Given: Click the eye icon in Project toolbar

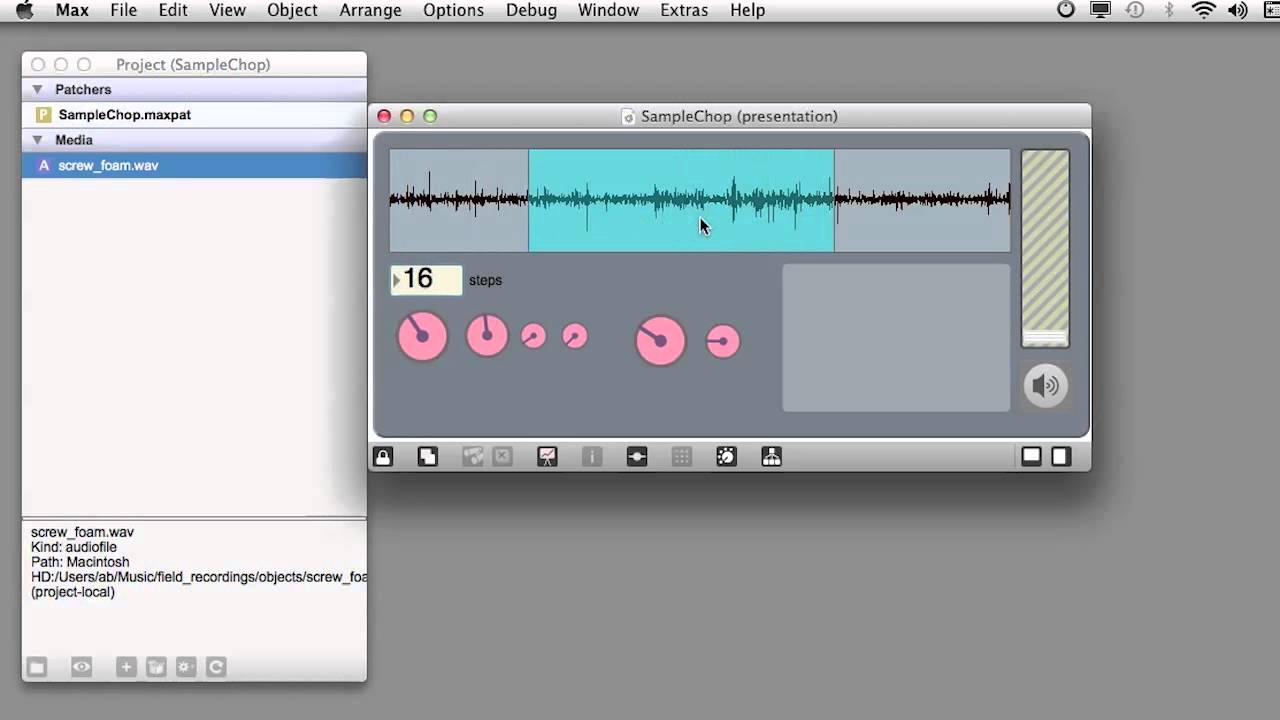Looking at the screenshot, I should 81,667.
